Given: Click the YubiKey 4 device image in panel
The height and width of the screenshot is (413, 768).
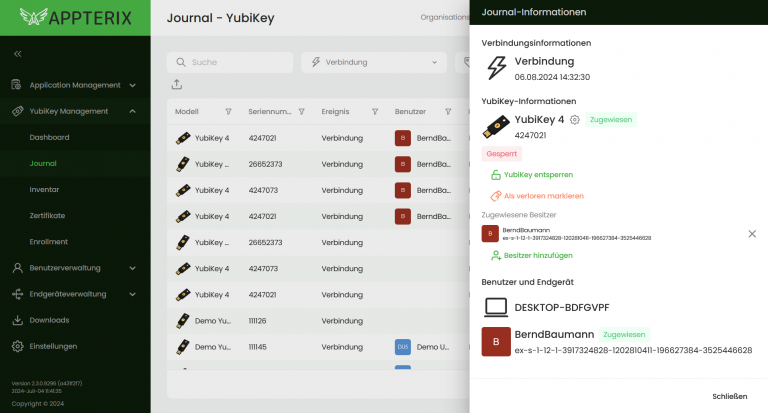Looking at the screenshot, I should 496,126.
